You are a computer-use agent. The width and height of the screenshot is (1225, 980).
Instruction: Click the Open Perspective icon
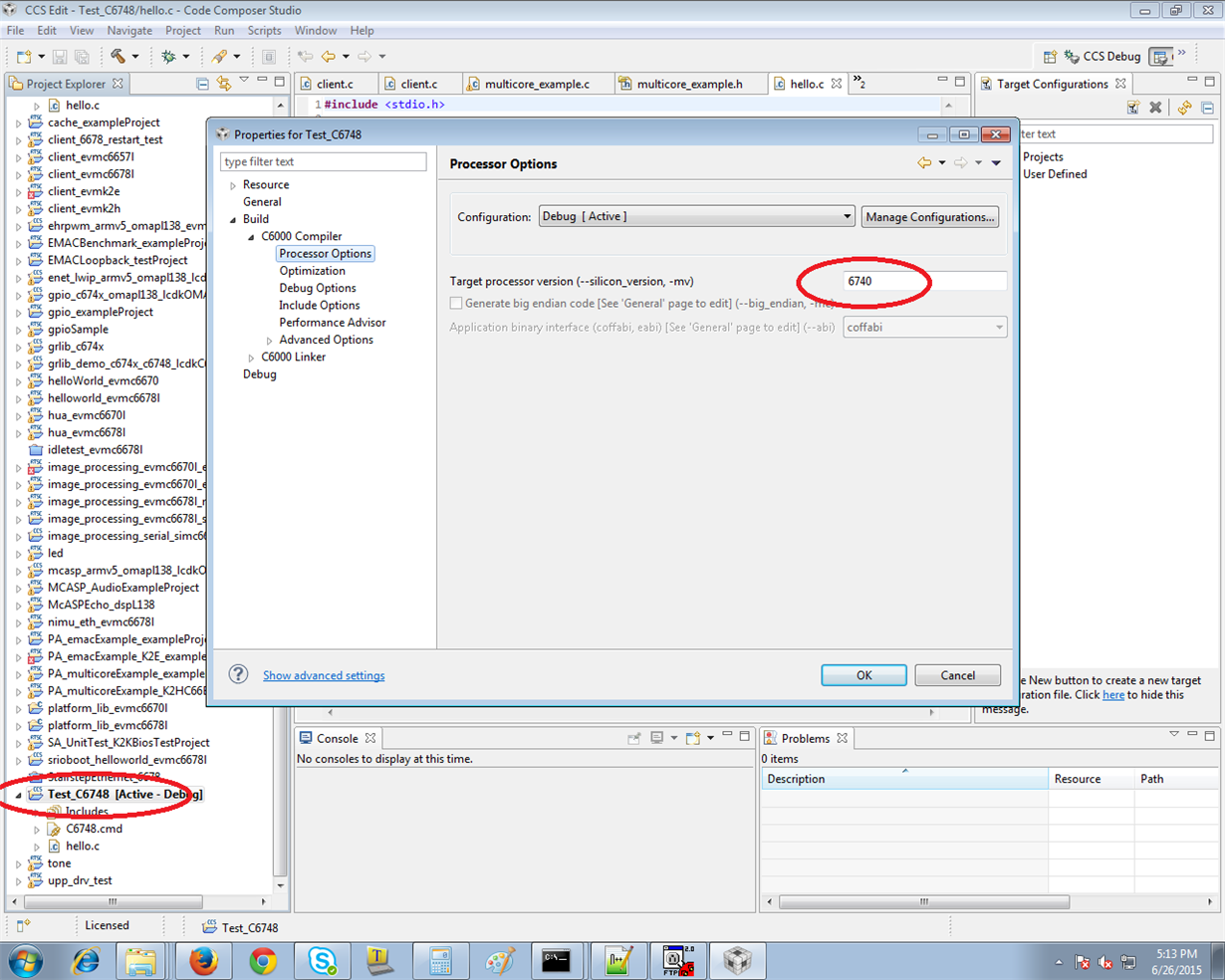point(1050,57)
